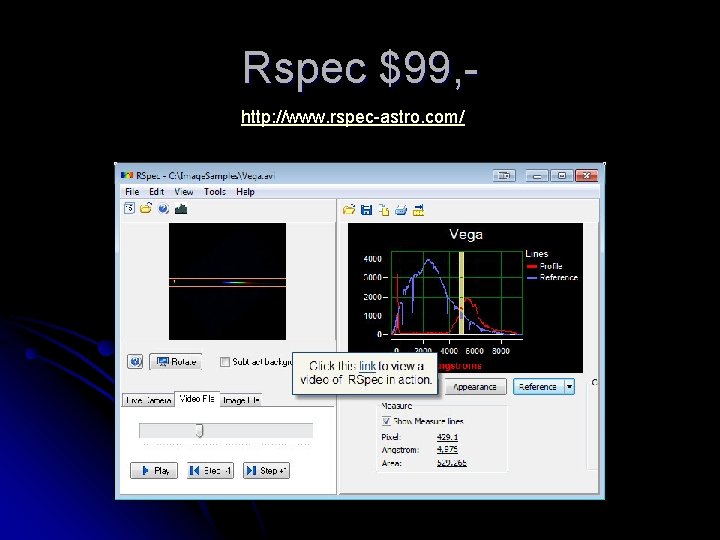720x540 pixels.
Task: Click the Reference legend entry
Action: pyautogui.click(x=552, y=278)
